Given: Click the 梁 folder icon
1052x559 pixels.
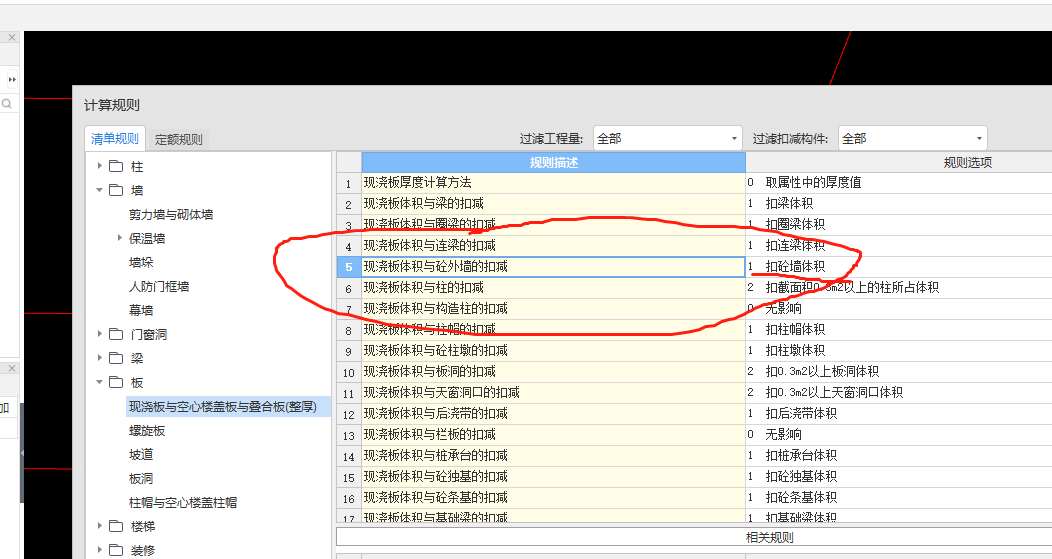Looking at the screenshot, I should pos(116,358).
